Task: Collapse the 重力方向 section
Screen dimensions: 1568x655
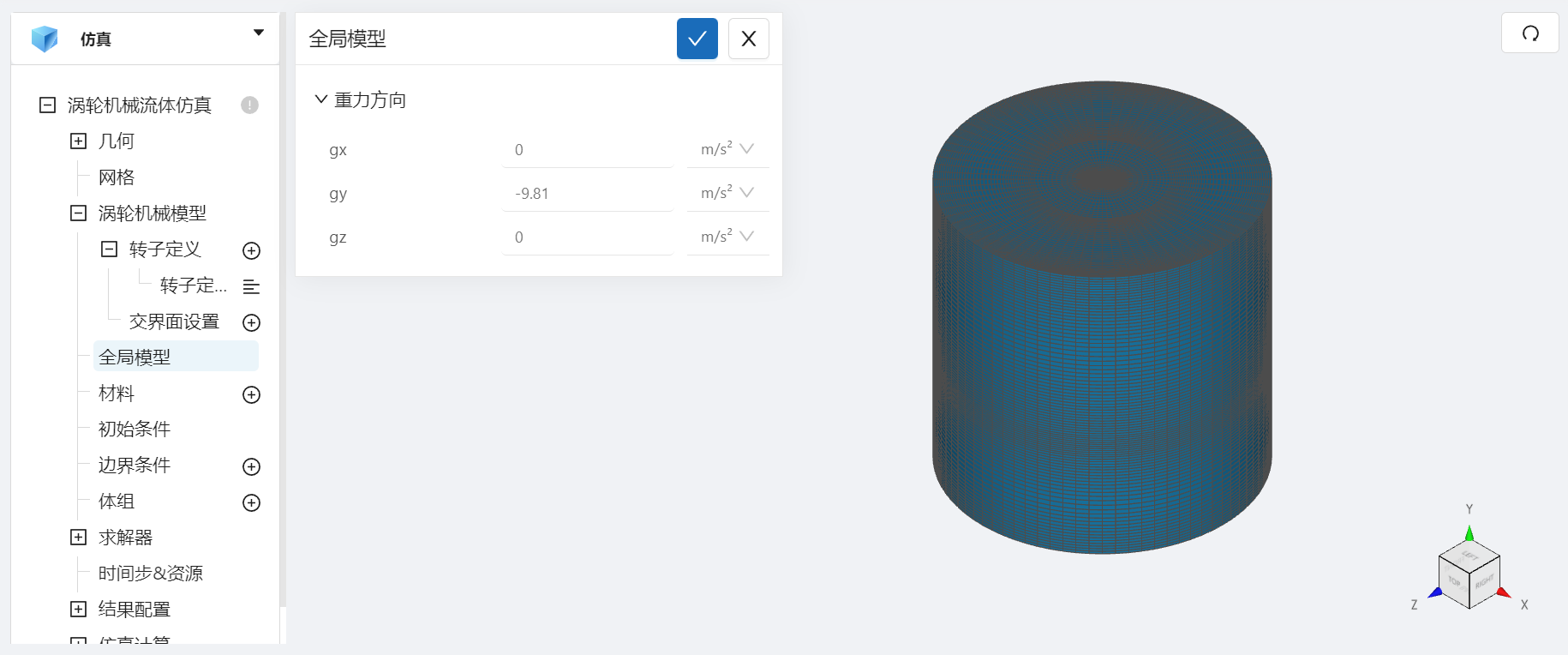Action: coord(321,99)
